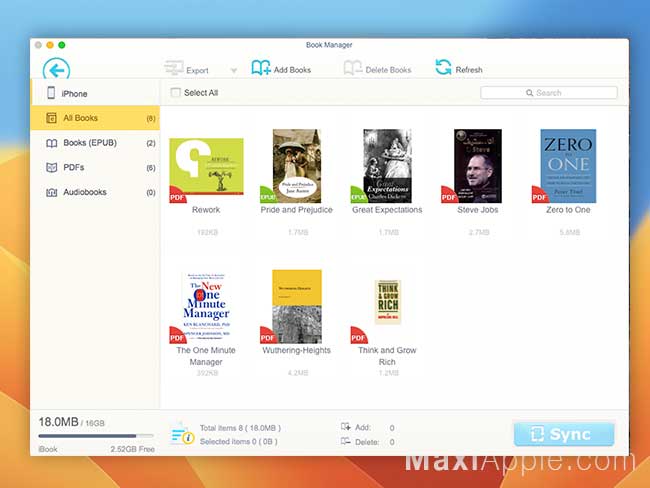Go back with the blue arrow button
Viewport: 650px width, 488px height.
(56, 70)
